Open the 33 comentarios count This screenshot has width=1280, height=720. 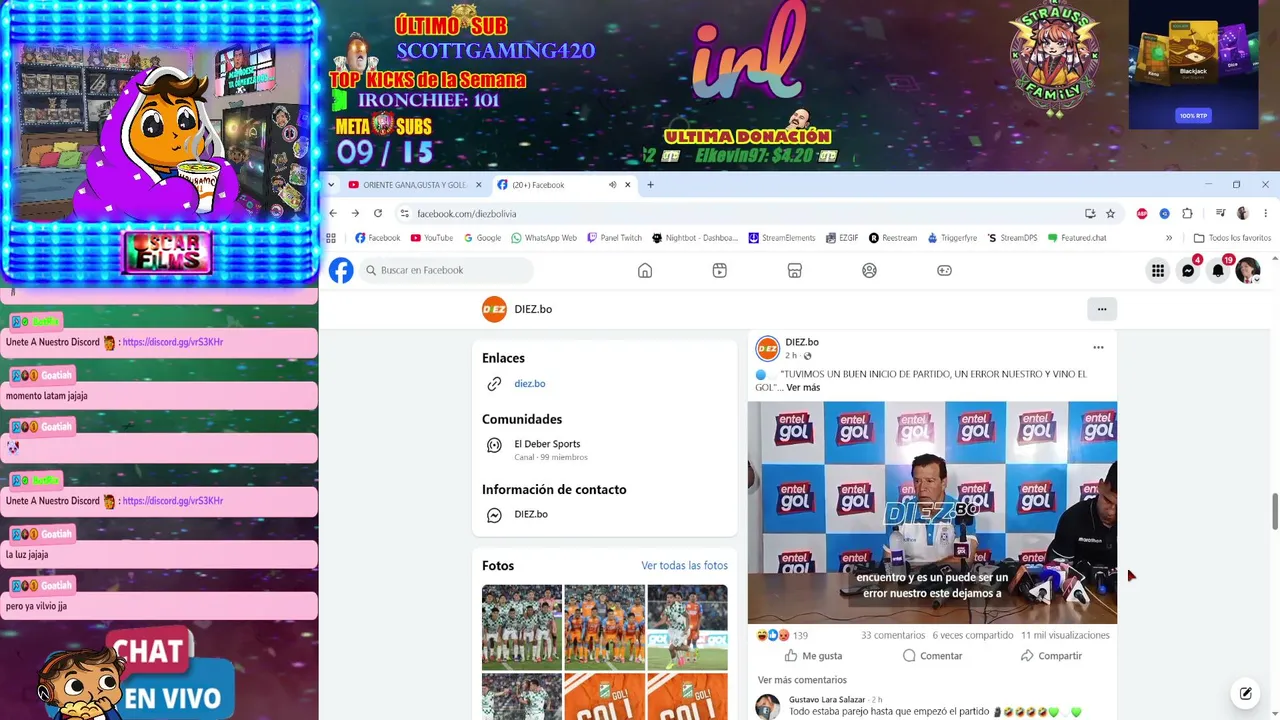click(893, 635)
